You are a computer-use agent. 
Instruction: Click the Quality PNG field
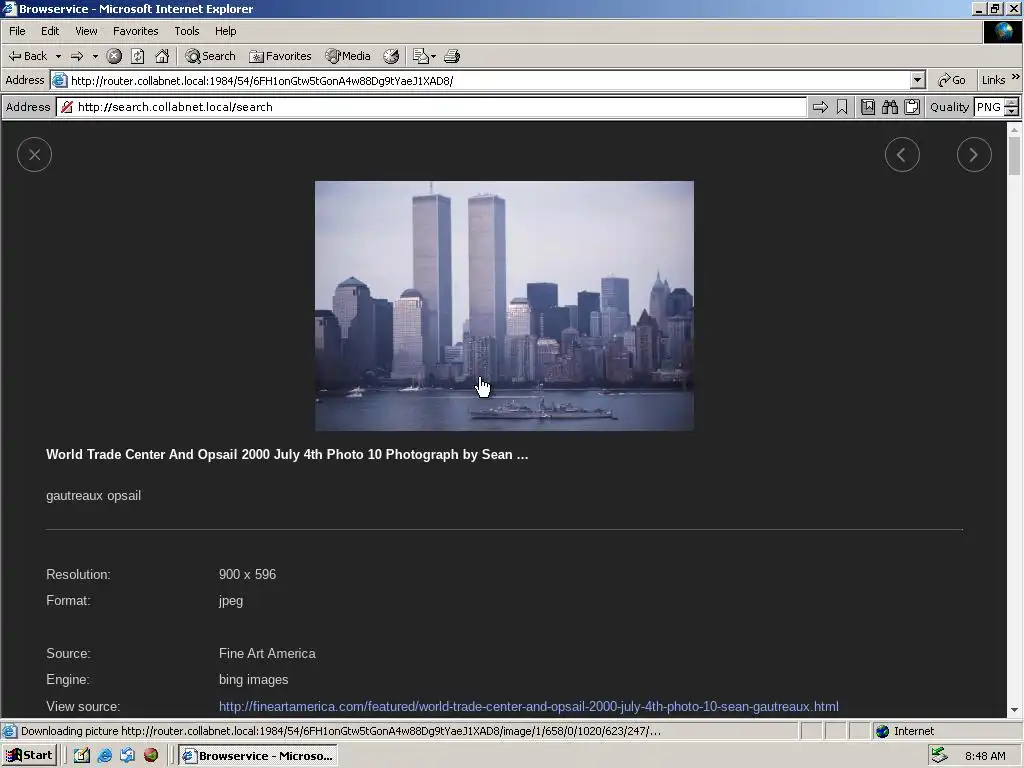pyautogui.click(x=989, y=107)
